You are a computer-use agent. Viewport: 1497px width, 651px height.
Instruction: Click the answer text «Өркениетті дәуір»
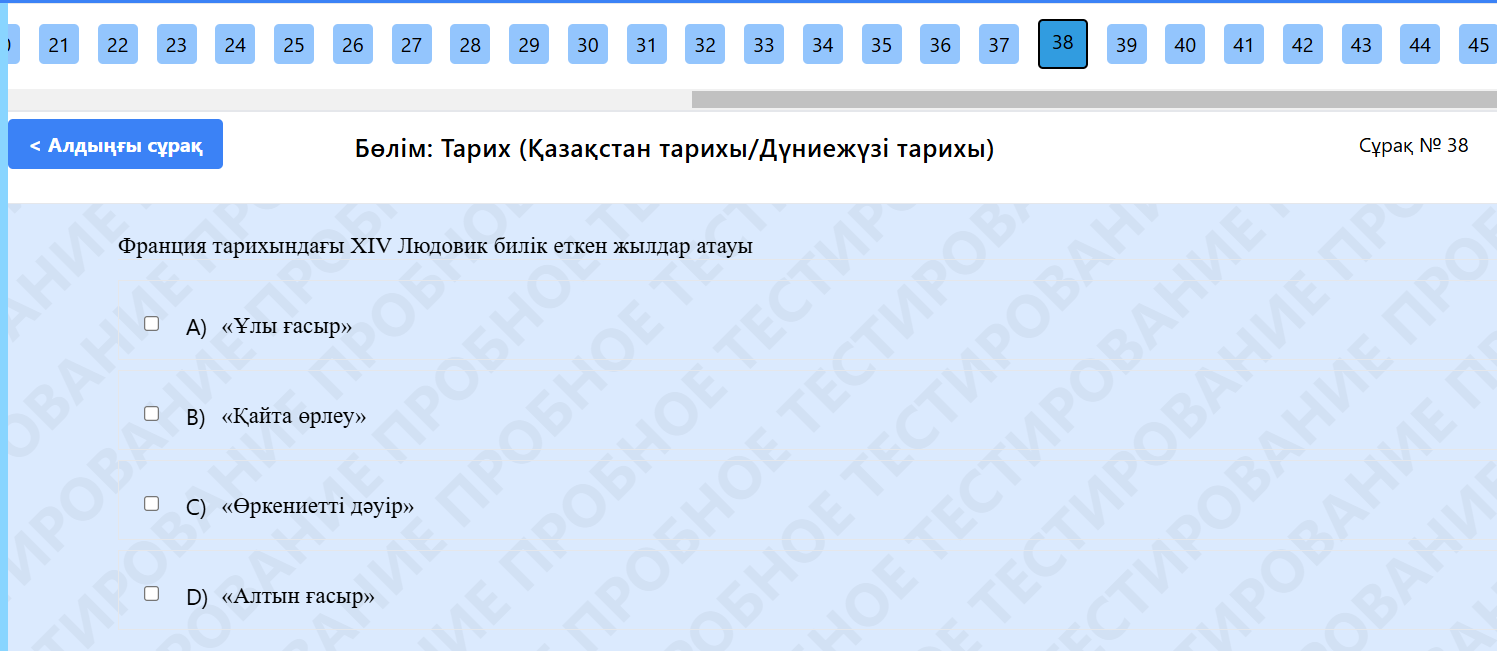[x=318, y=507]
